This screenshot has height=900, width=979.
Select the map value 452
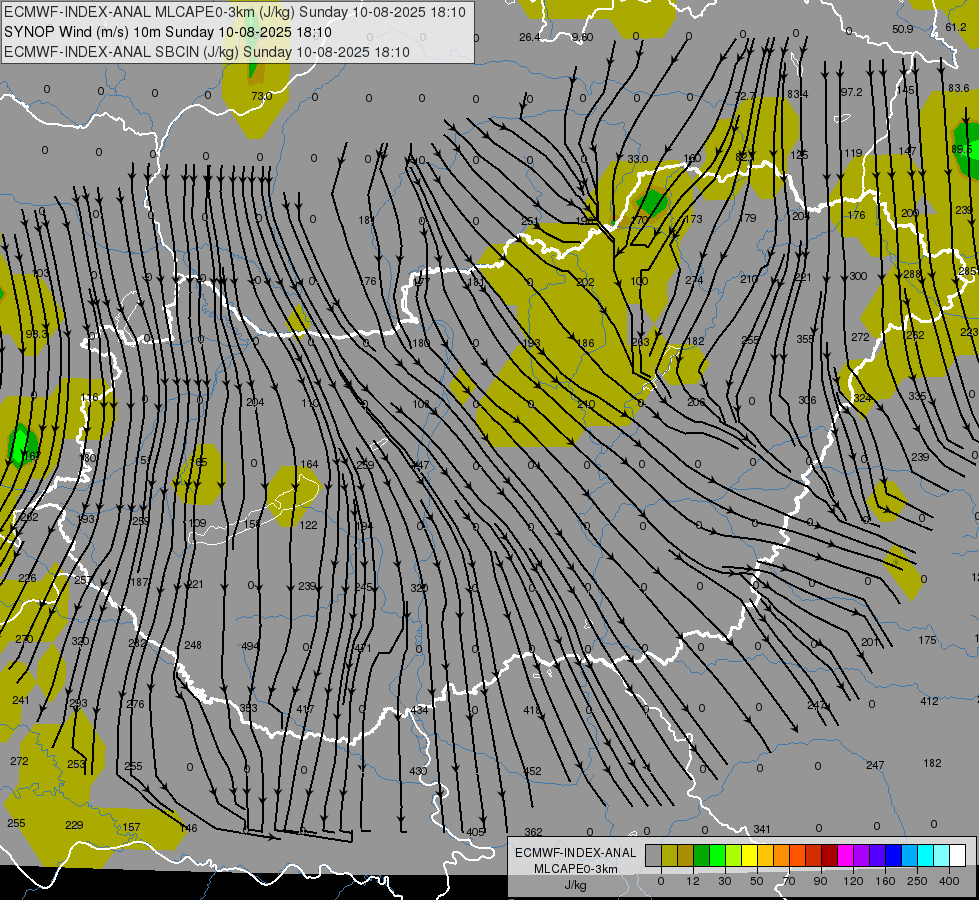tap(532, 771)
